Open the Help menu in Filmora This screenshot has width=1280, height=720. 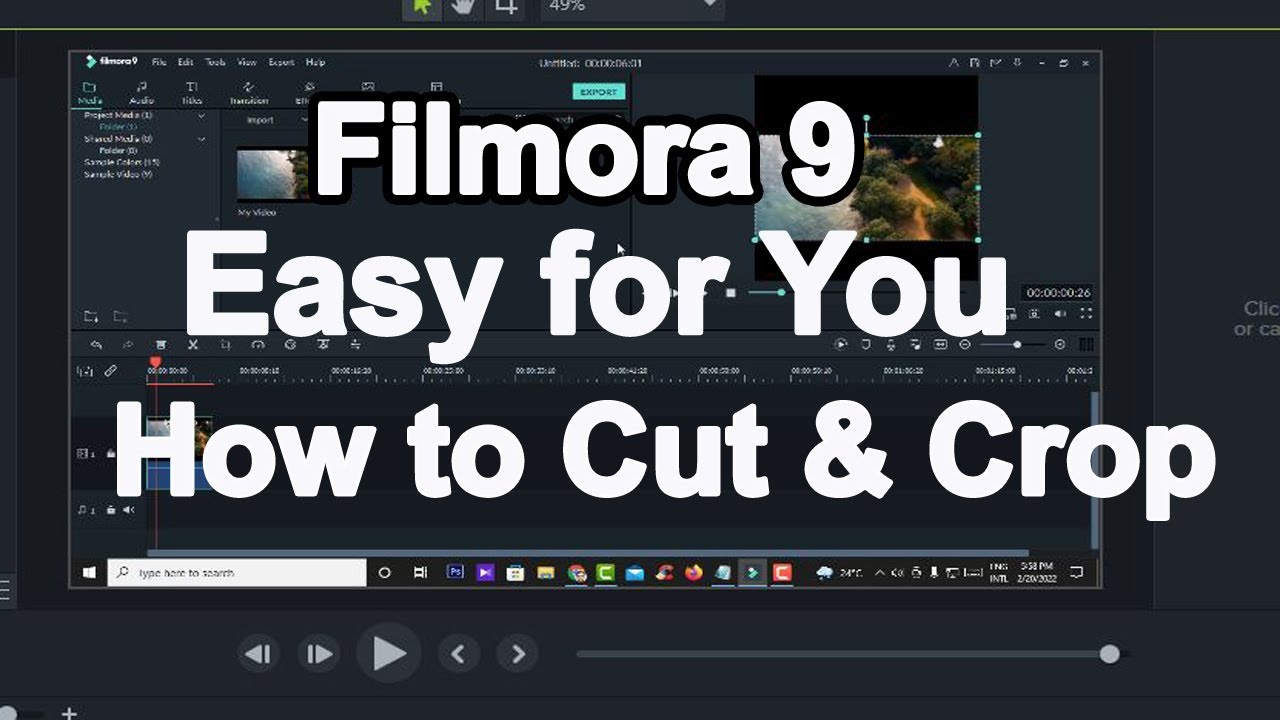tap(315, 62)
